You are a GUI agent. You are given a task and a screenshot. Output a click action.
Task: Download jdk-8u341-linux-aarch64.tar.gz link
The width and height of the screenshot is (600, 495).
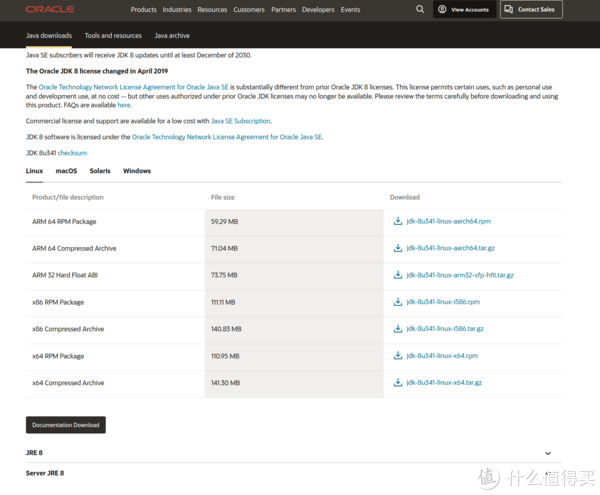point(450,248)
